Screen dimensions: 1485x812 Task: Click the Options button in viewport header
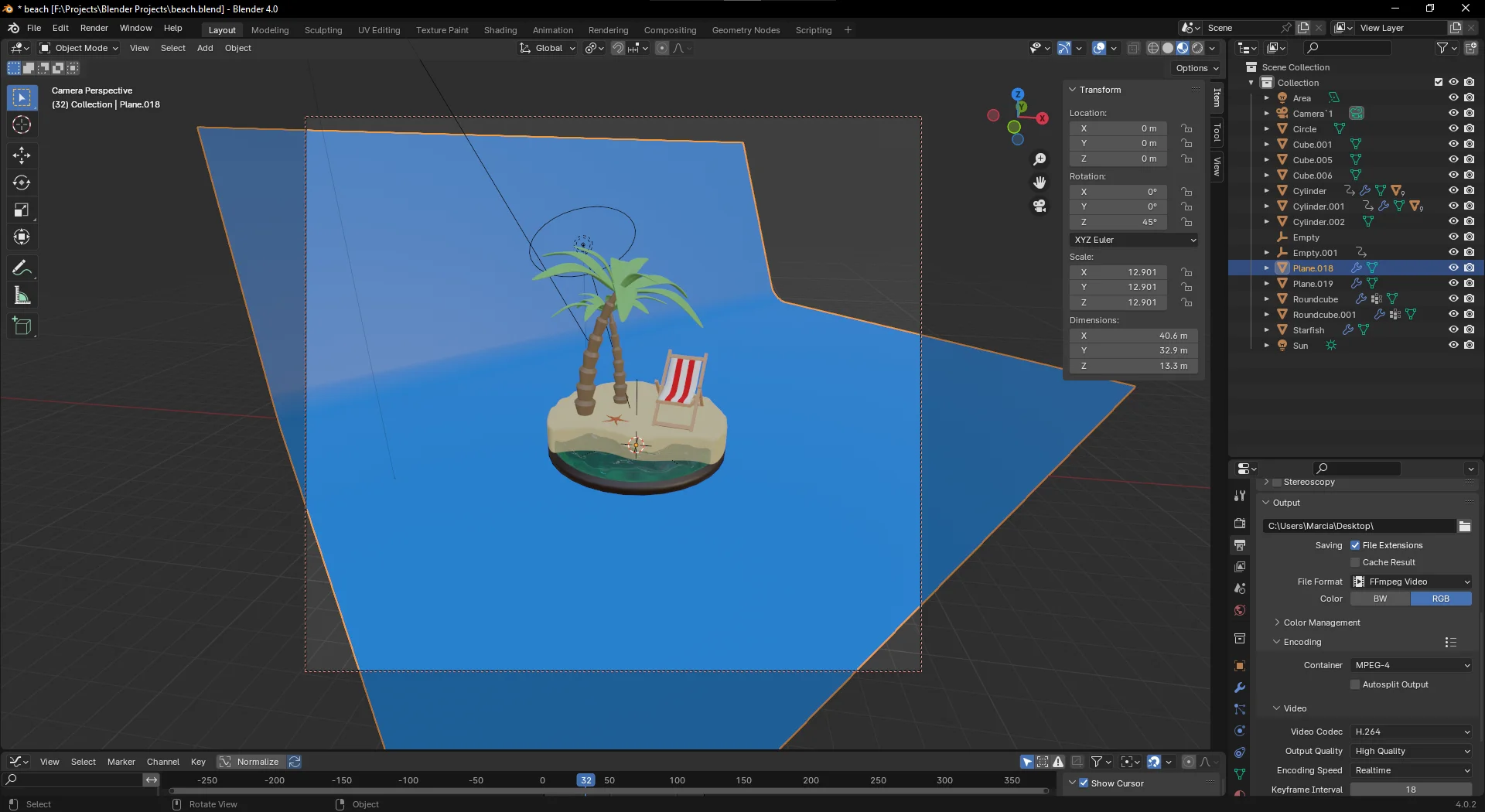click(1197, 68)
